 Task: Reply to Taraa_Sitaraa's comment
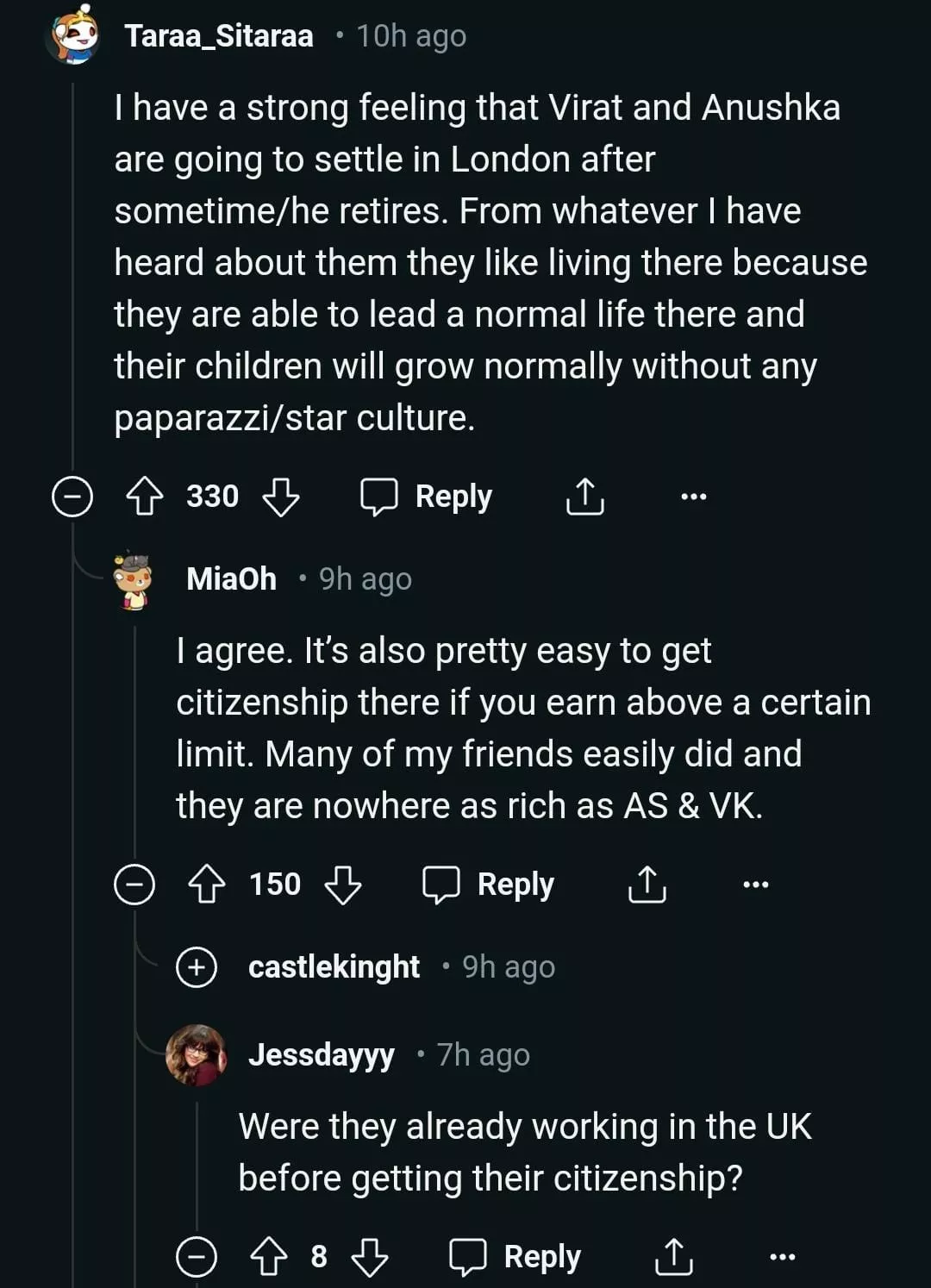pyautogui.click(x=427, y=497)
